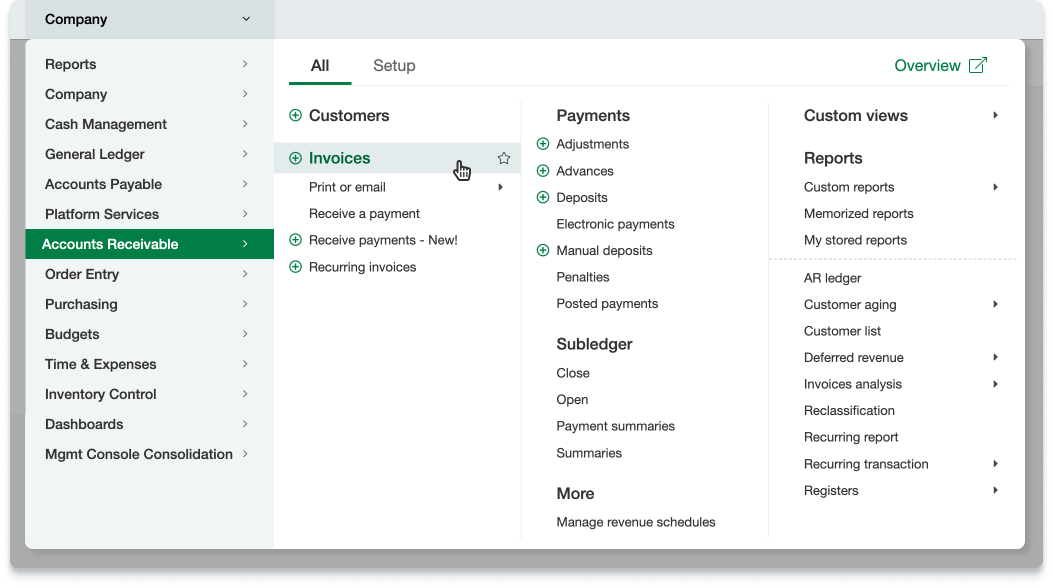Screen dimensions: 1053x588
Task: Expand the Customer aging submenu arrow
Action: (995, 304)
